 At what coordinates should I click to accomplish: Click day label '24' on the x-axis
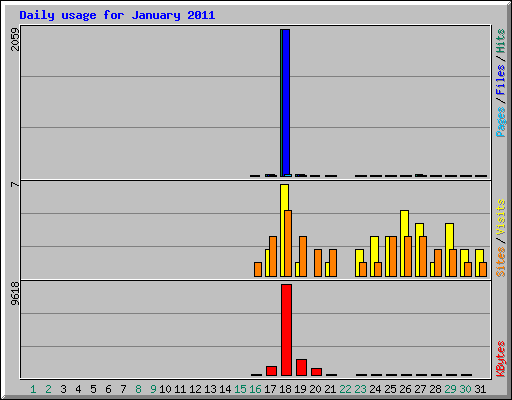click(375, 389)
